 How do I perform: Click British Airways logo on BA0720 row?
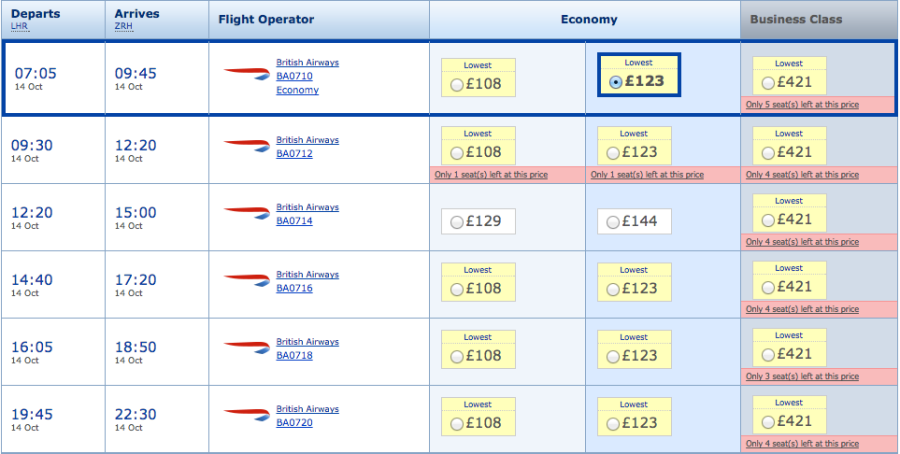246,414
